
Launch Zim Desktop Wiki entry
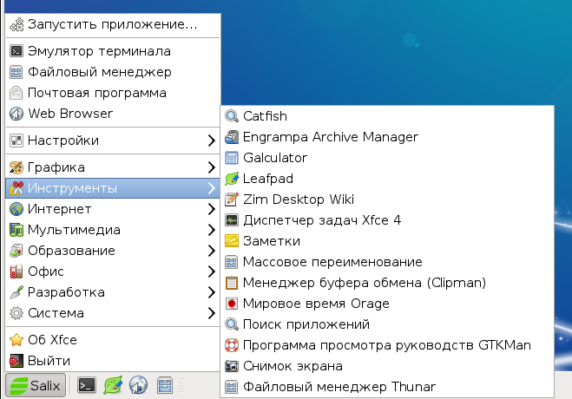387,200
